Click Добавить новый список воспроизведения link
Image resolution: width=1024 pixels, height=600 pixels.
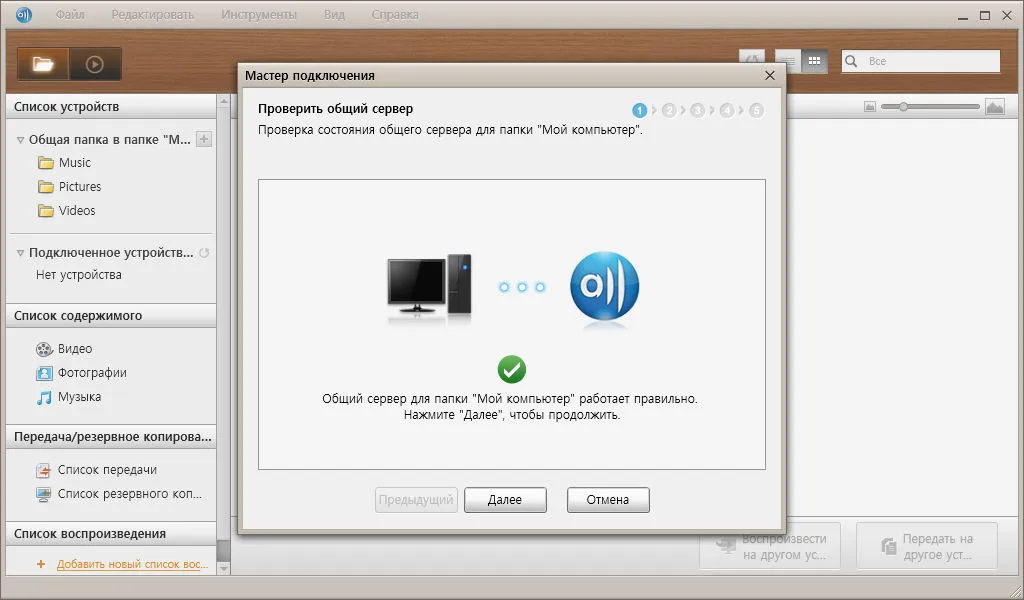[x=132, y=564]
